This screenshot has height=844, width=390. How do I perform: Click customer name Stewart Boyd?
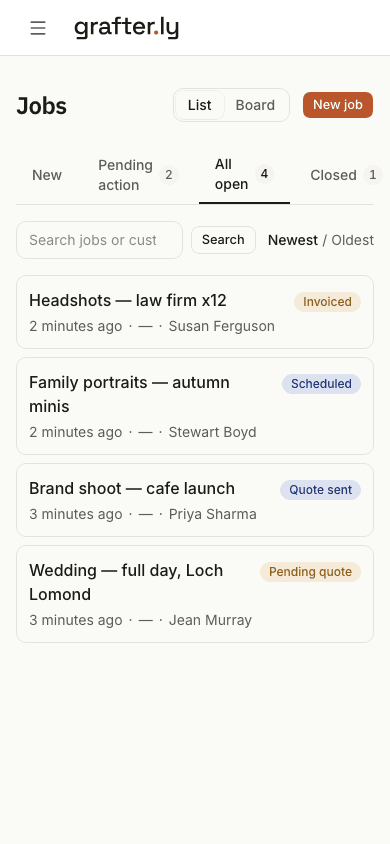212,432
